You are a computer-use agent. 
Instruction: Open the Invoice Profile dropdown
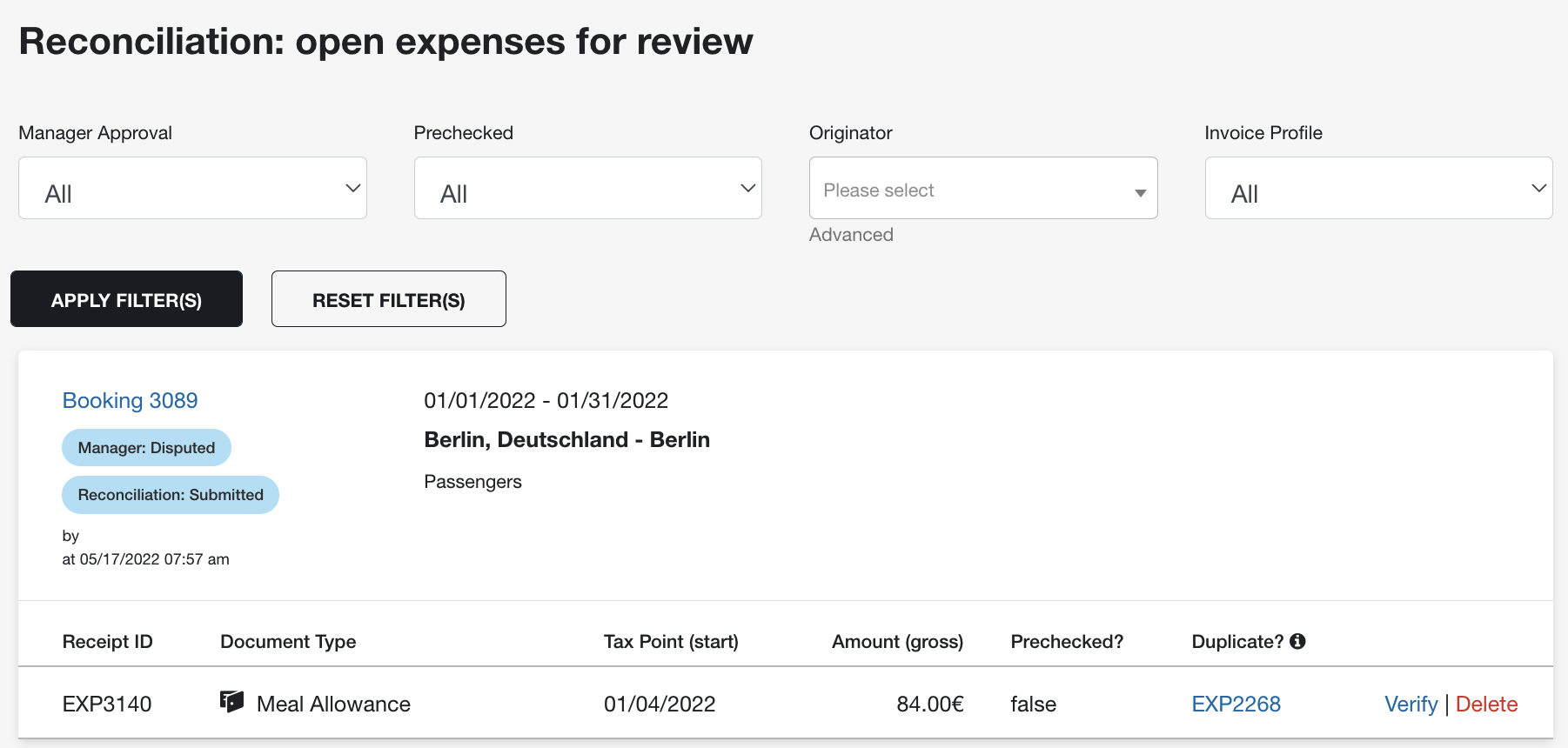click(x=1378, y=188)
